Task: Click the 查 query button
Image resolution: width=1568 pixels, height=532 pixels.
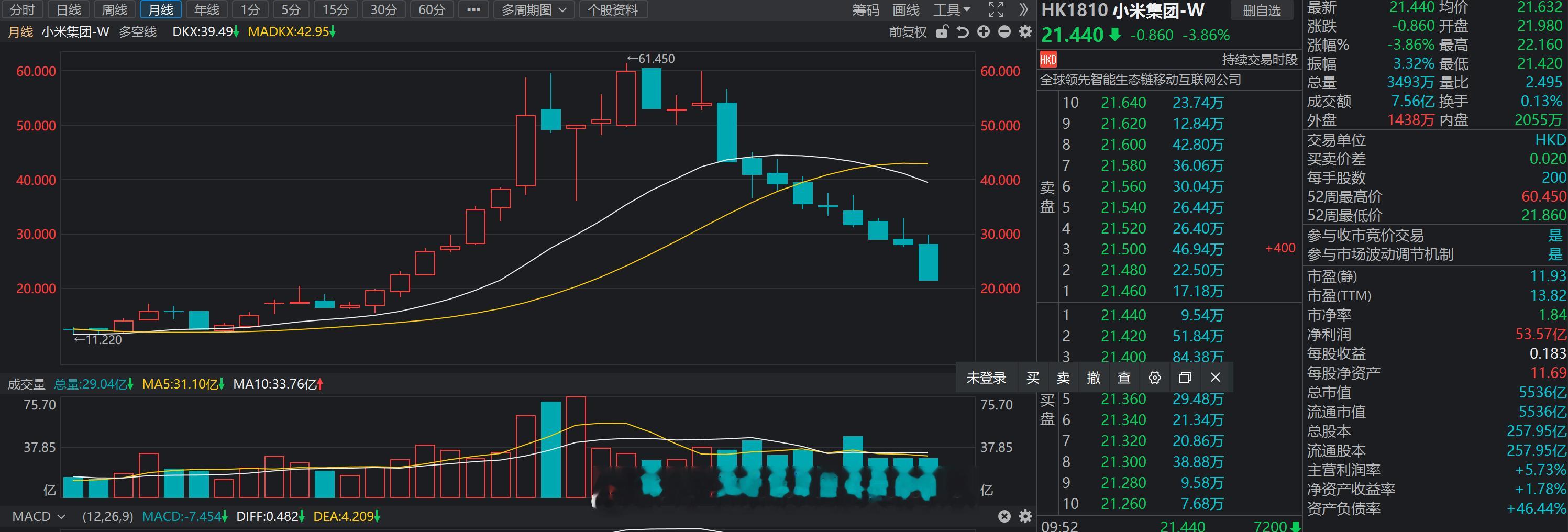Action: point(1124,378)
